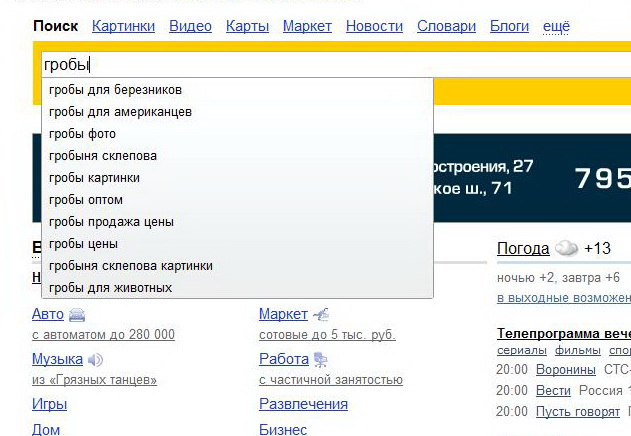Select "гробы для животных" suggestion
Viewport: 631px width, 436px height.
[110, 288]
